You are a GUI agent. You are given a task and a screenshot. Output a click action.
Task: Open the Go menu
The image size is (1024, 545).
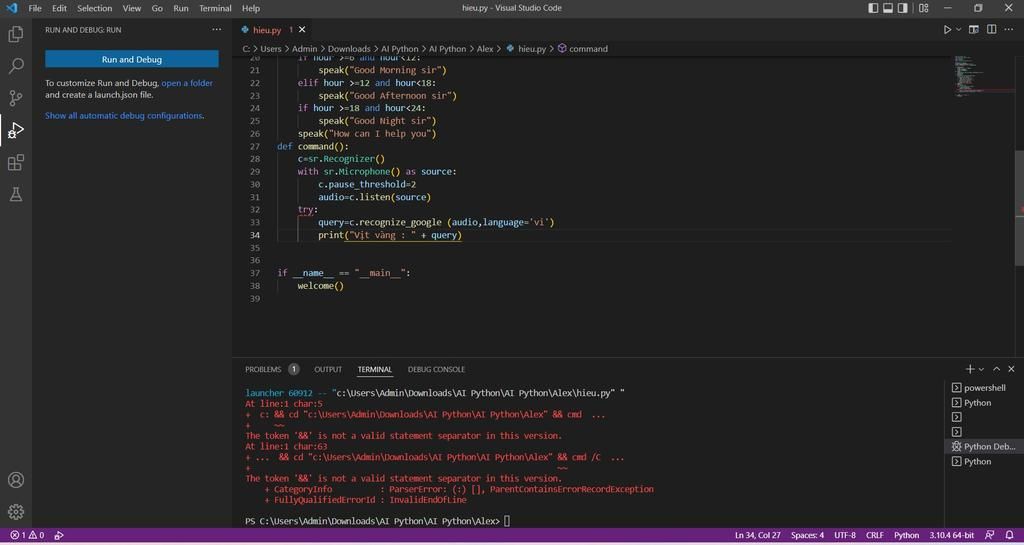coord(157,8)
